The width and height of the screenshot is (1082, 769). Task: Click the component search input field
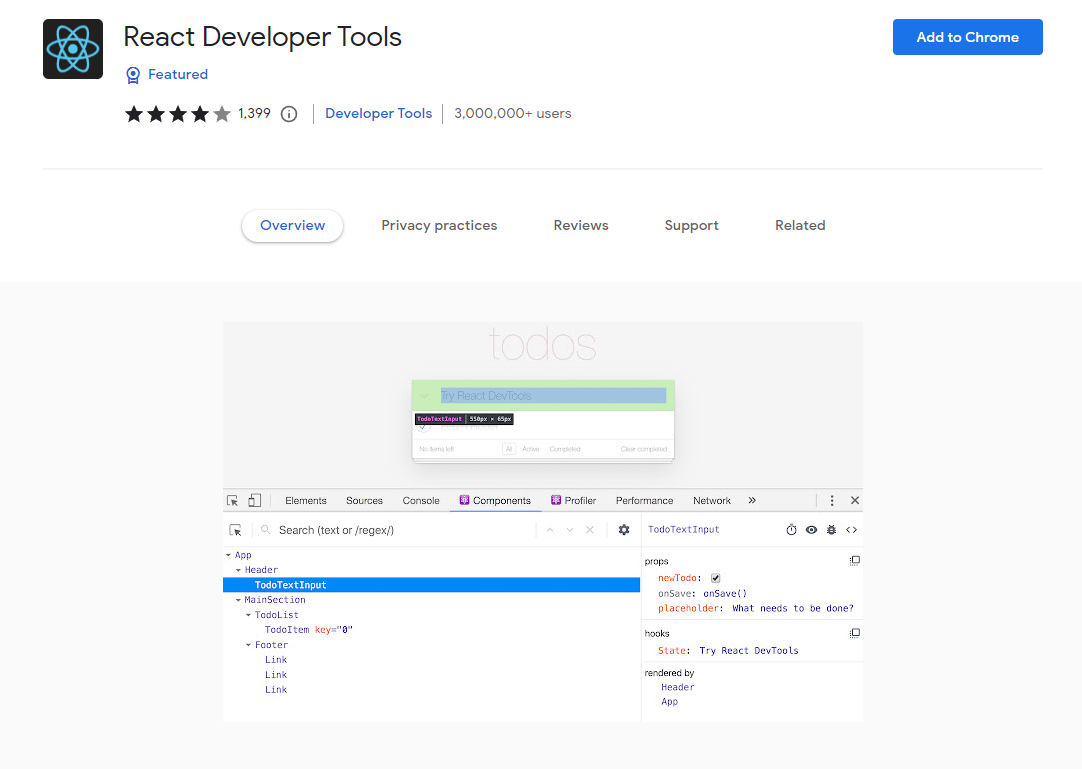(x=400, y=530)
